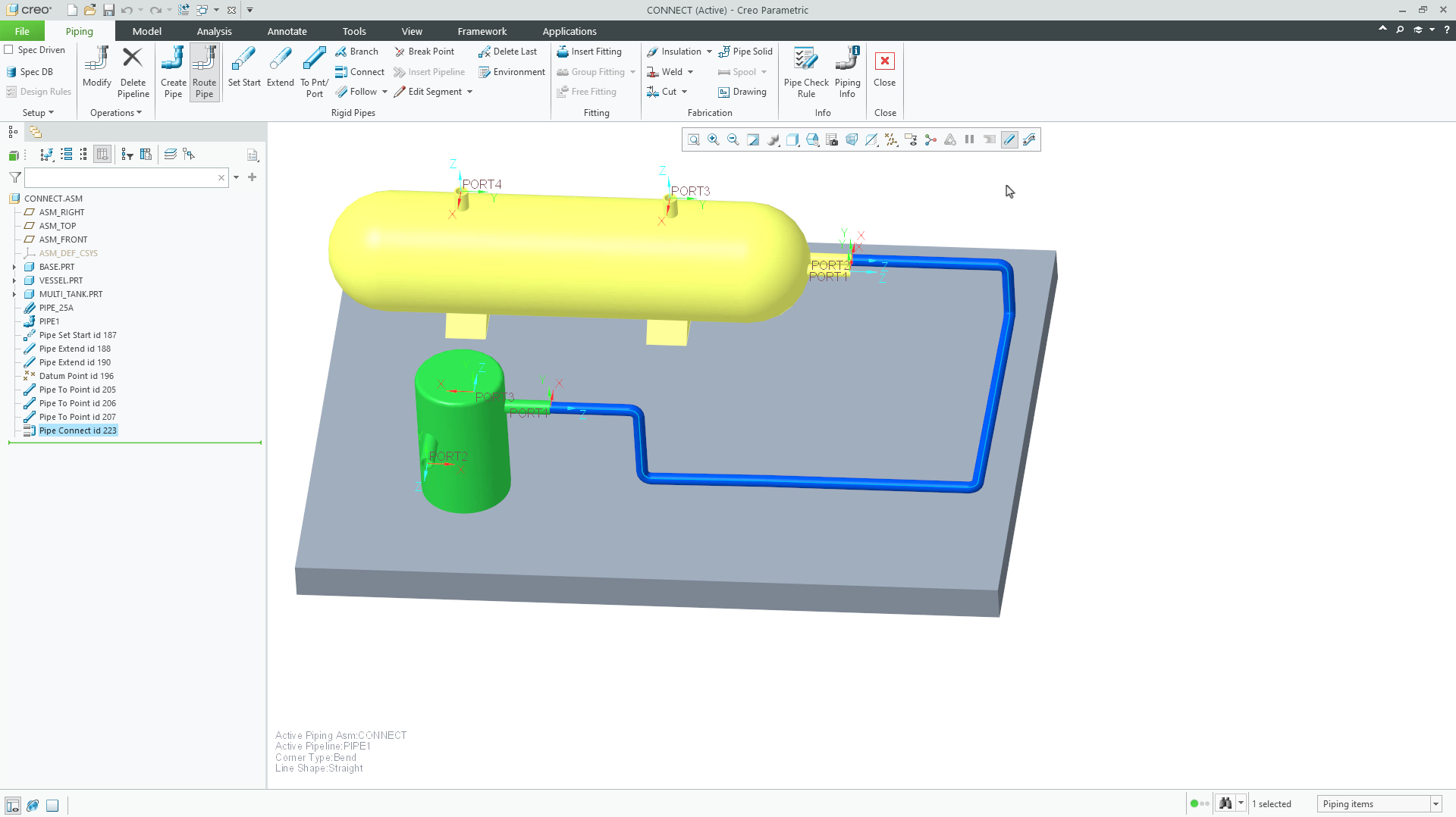Start the Create Pipe command

tap(173, 72)
